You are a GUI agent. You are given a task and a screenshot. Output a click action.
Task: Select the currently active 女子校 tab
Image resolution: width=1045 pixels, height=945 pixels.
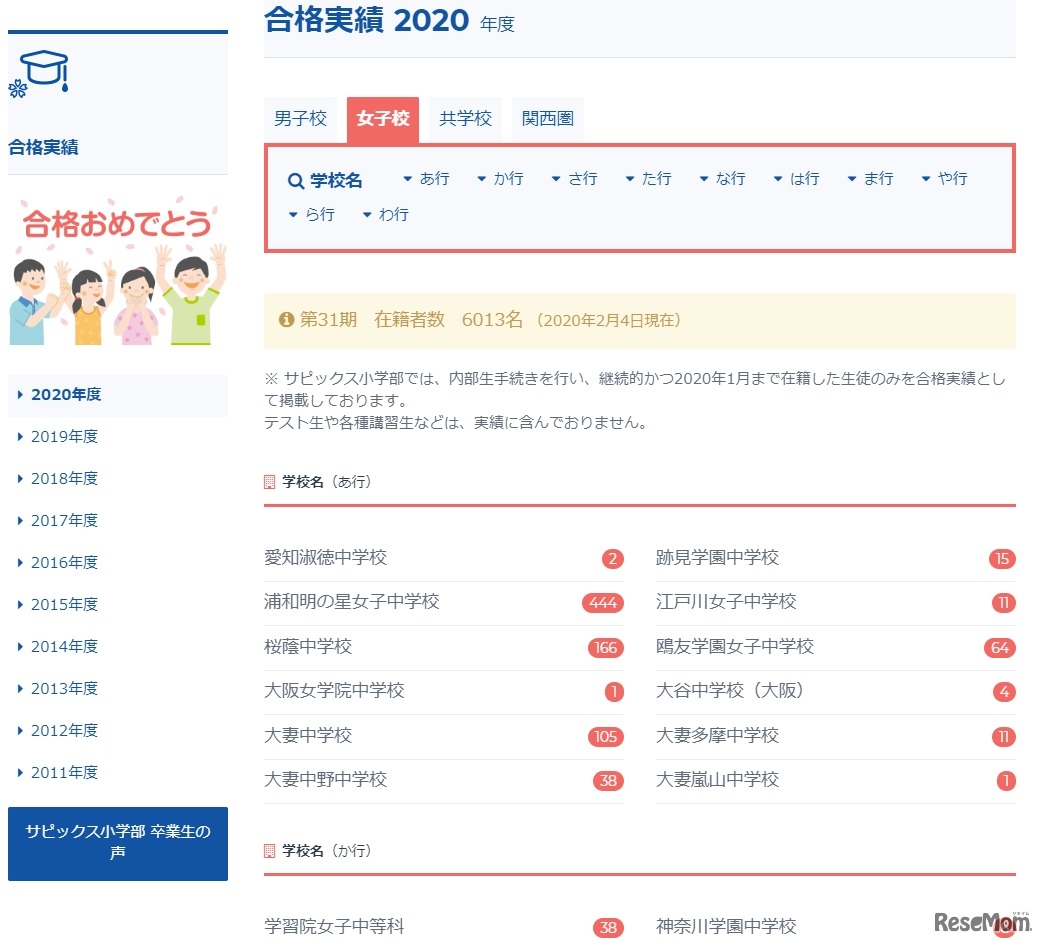pos(382,118)
